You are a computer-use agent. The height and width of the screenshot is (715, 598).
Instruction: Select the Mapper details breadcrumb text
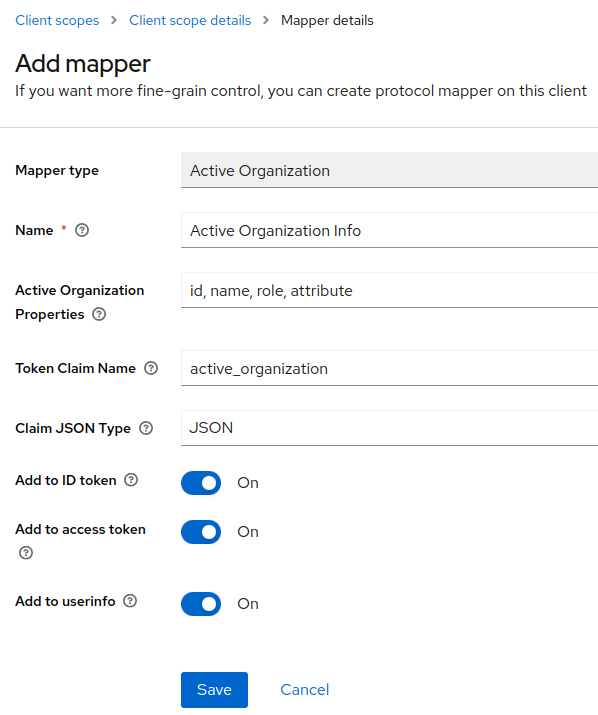[327, 21]
